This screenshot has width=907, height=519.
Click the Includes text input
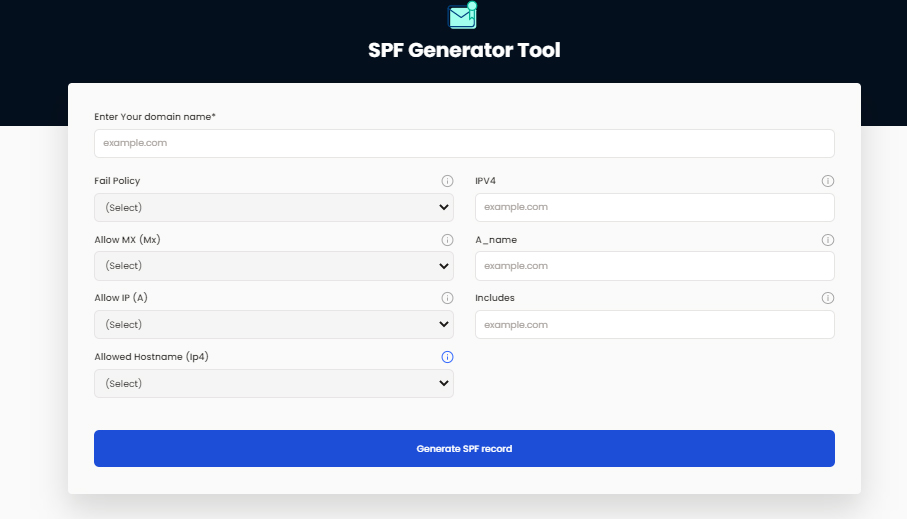click(655, 325)
